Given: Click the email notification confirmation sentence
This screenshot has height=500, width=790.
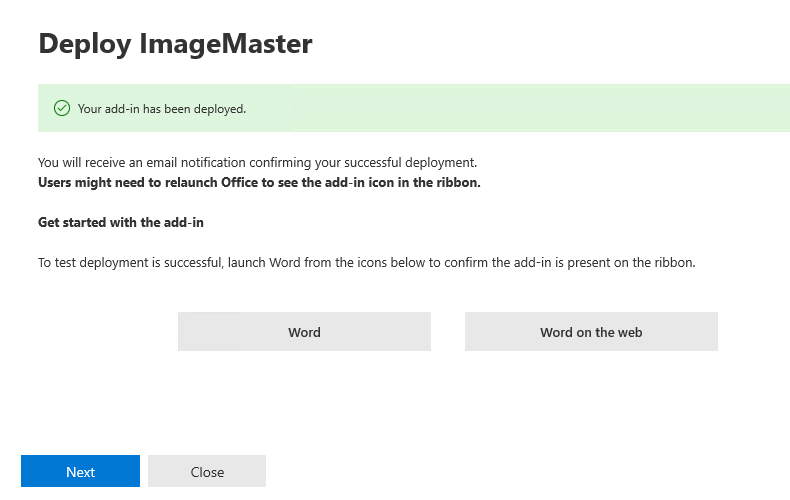Looking at the screenshot, I should click(257, 162).
